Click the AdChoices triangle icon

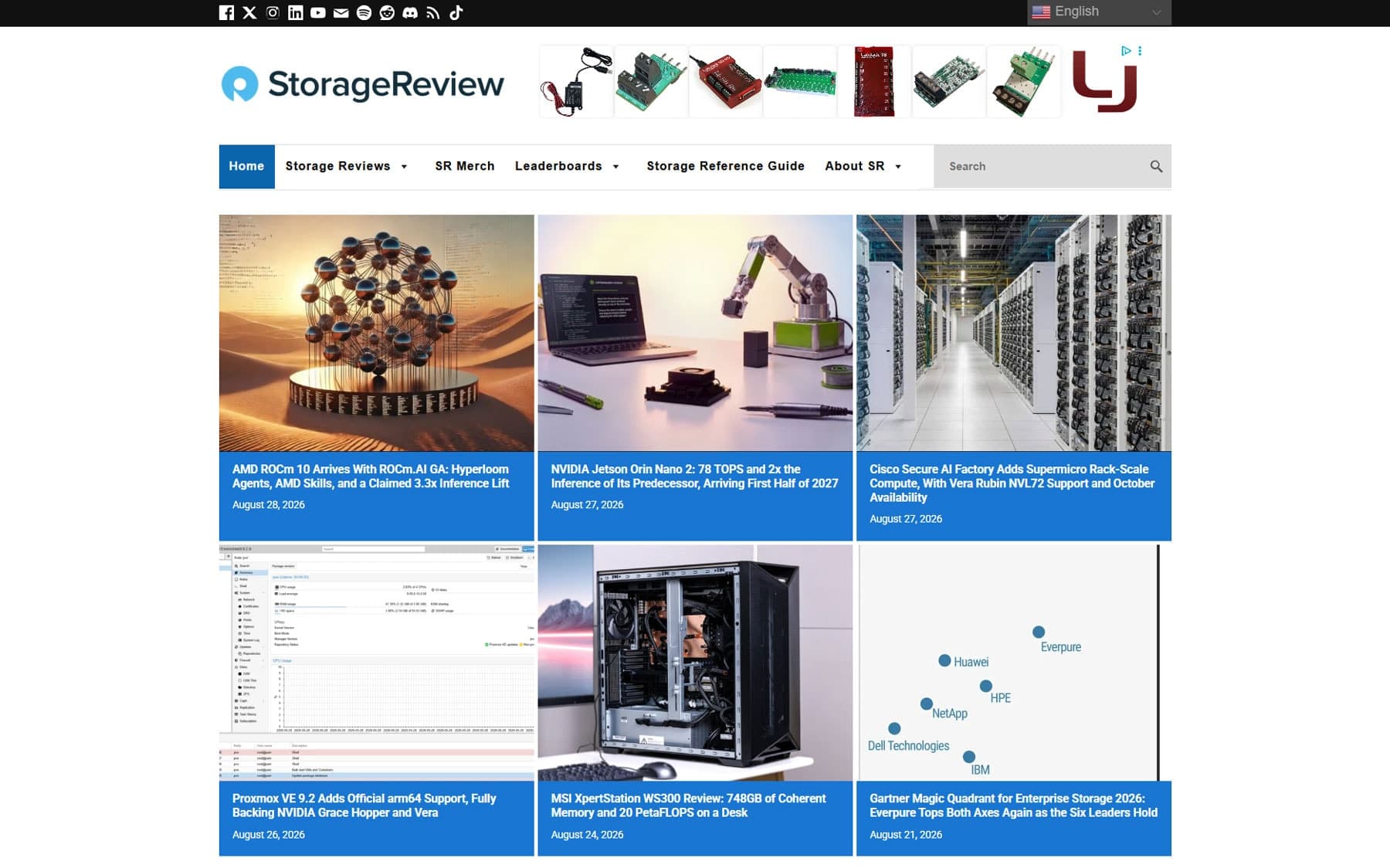click(1126, 51)
